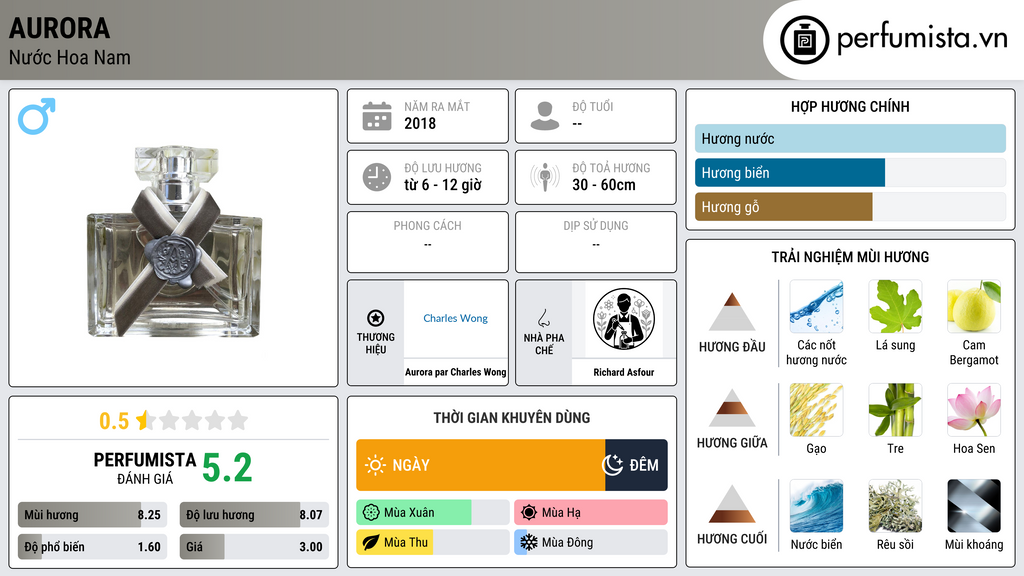Click the Hoa Sen lotus note image
The width and height of the screenshot is (1024, 576).
tap(974, 410)
